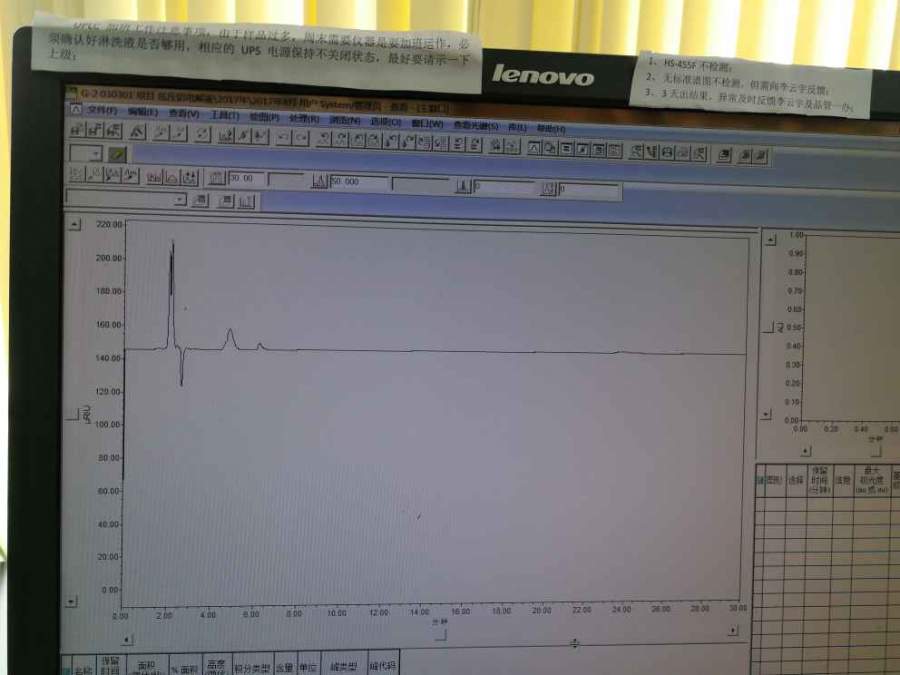Click the up scroll arrow at chromatogram top-left
The image size is (900, 675).
75,224
